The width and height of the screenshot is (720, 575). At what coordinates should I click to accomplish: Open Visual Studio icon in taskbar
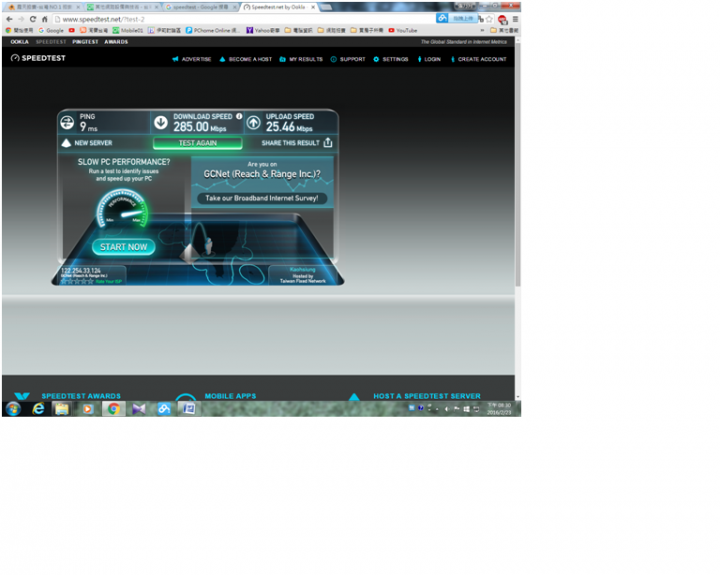139,408
